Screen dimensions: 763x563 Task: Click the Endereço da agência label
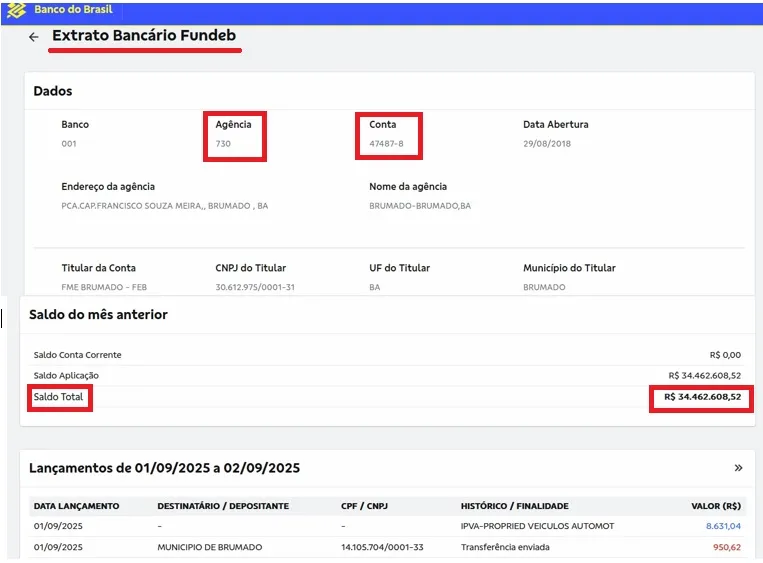[108, 186]
